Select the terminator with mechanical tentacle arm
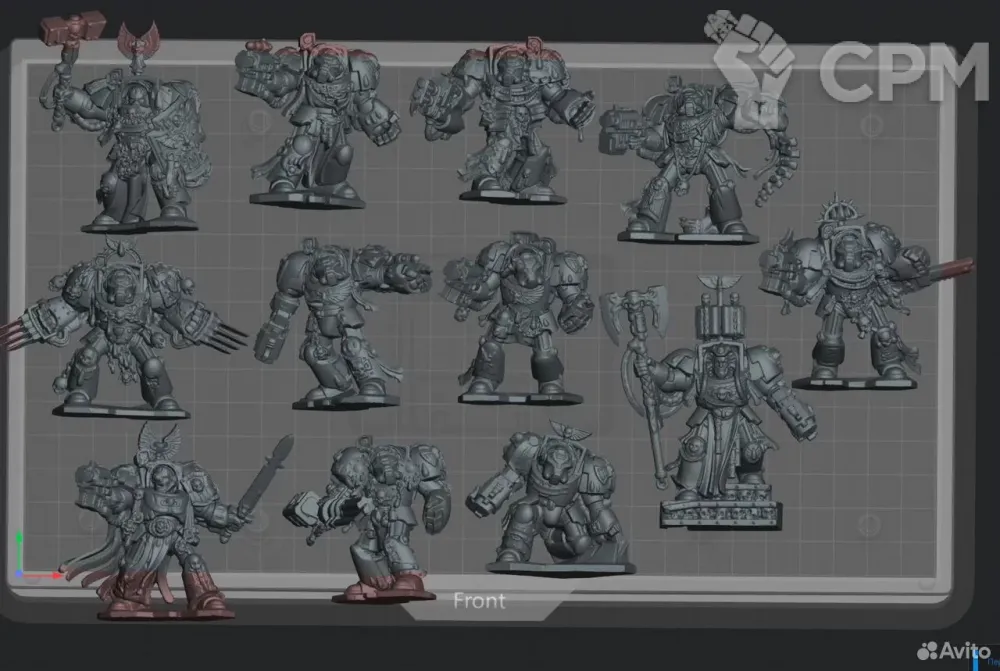Screen dimensions: 1000x671 698,159
